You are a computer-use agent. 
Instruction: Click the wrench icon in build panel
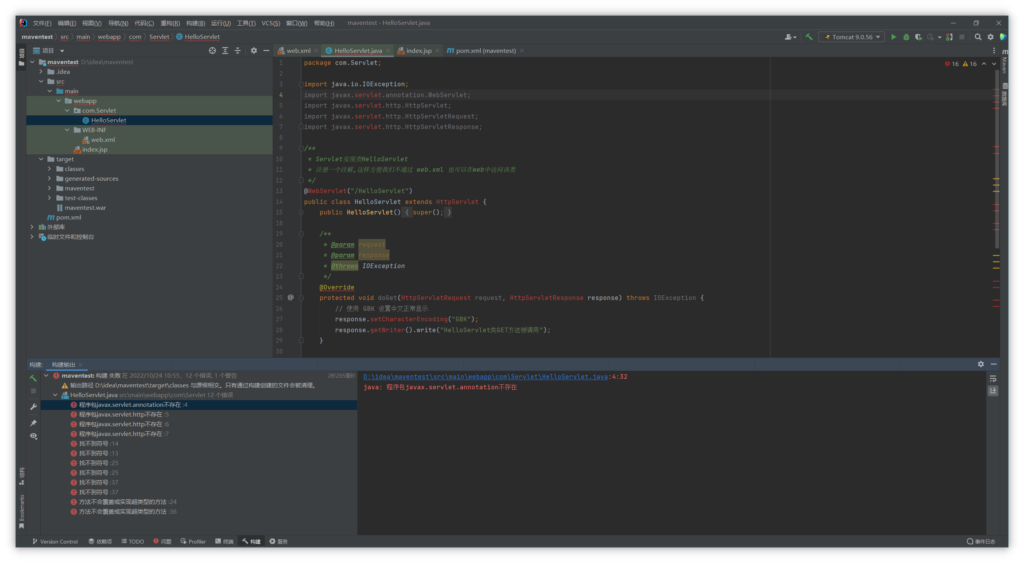tap(33, 407)
